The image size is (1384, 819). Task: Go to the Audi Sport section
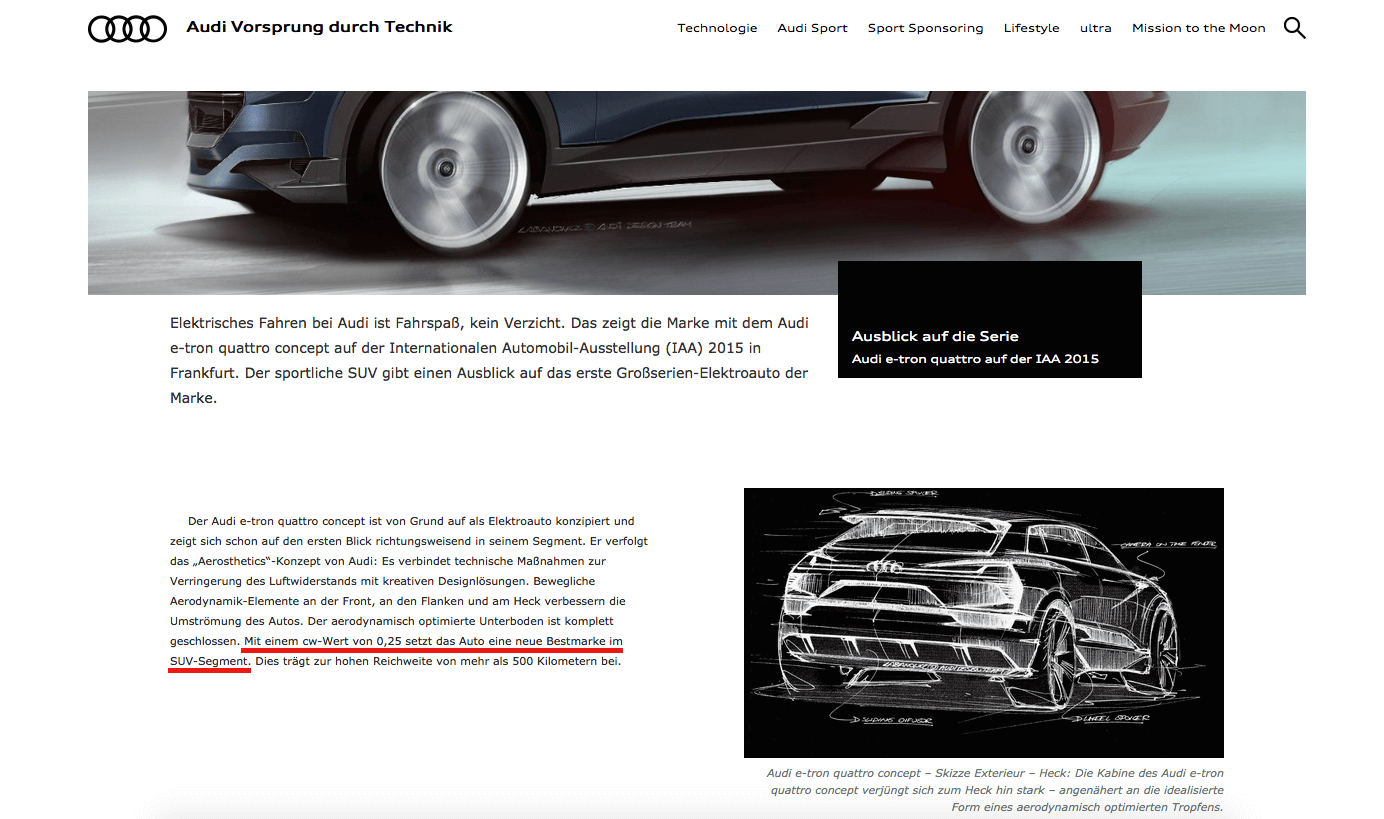coord(812,28)
